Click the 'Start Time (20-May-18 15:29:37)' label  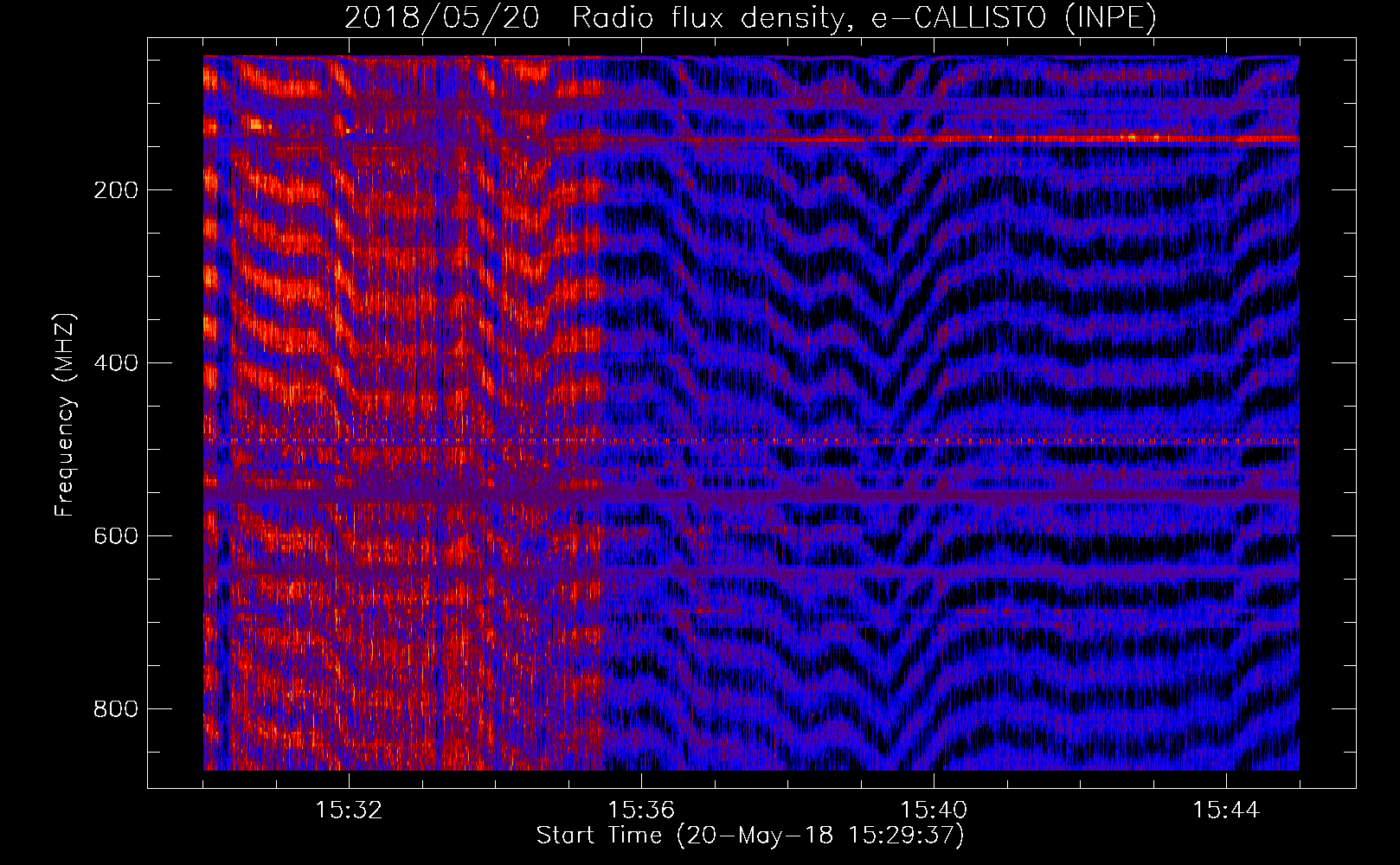tap(750, 836)
